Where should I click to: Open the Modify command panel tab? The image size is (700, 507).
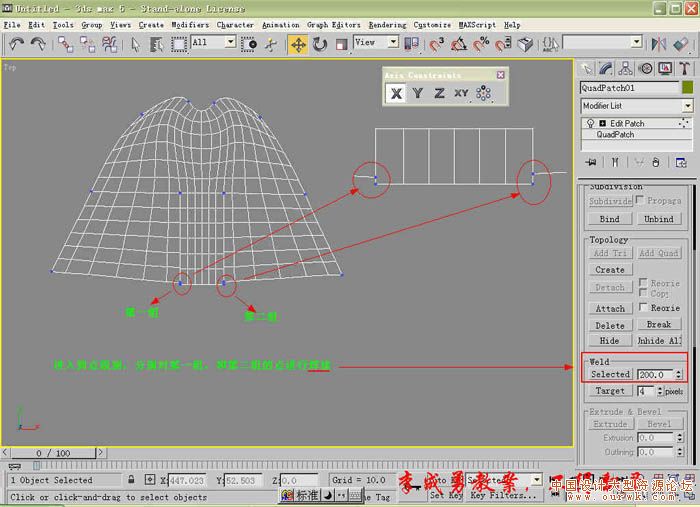[x=606, y=68]
